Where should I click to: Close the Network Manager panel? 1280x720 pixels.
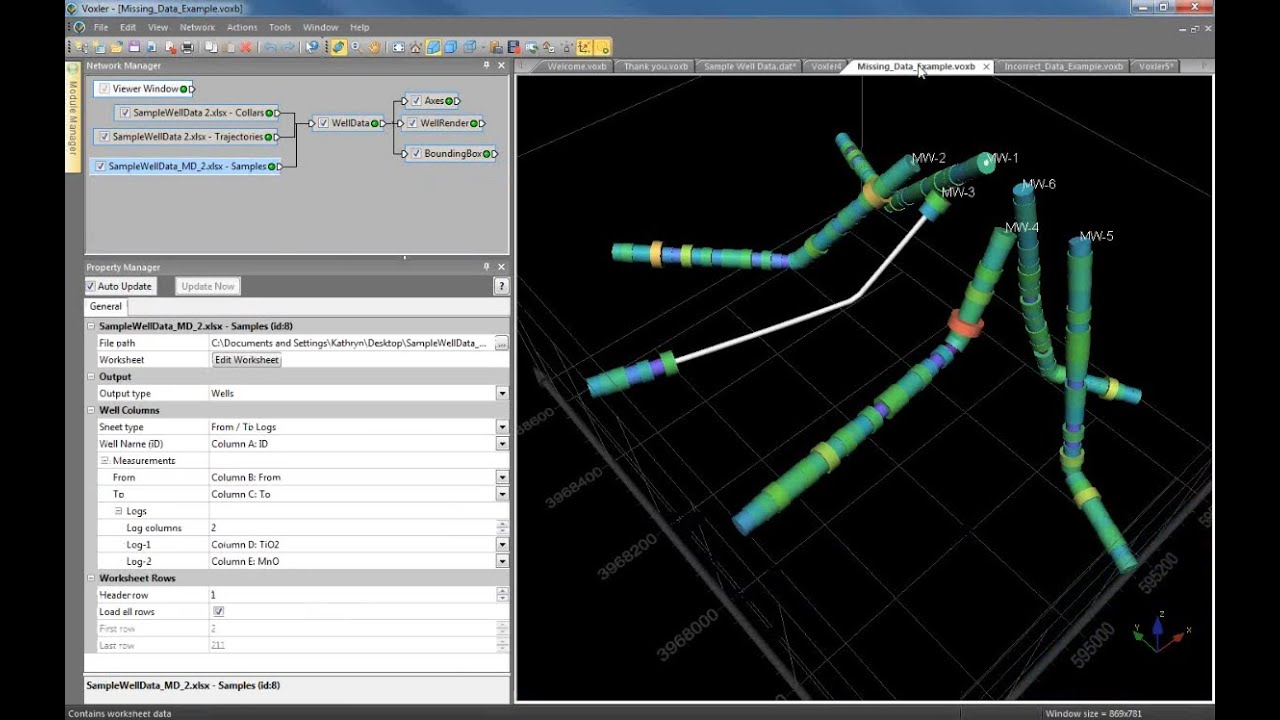click(501, 66)
